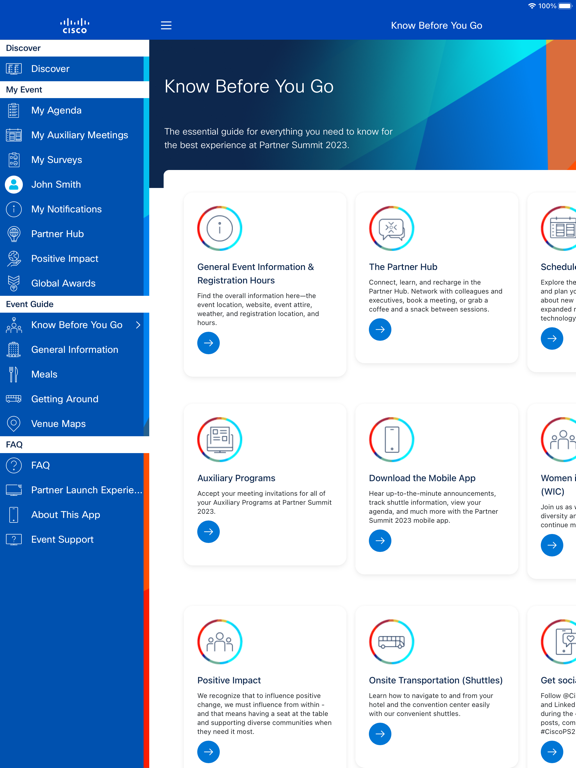Click the My Surveys icon
Image resolution: width=576 pixels, height=768 pixels.
[x=14, y=160]
